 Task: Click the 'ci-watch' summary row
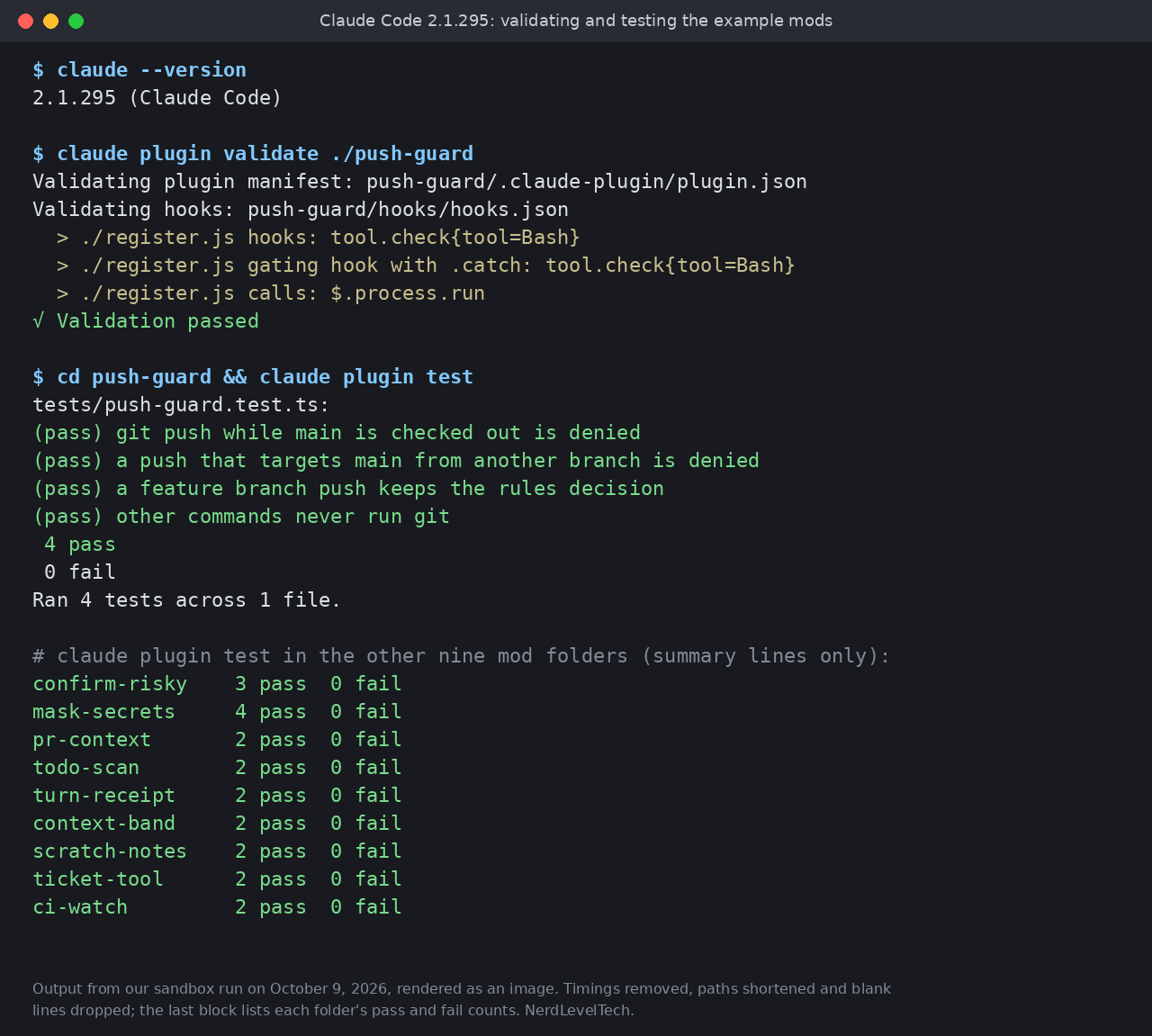coord(217,907)
